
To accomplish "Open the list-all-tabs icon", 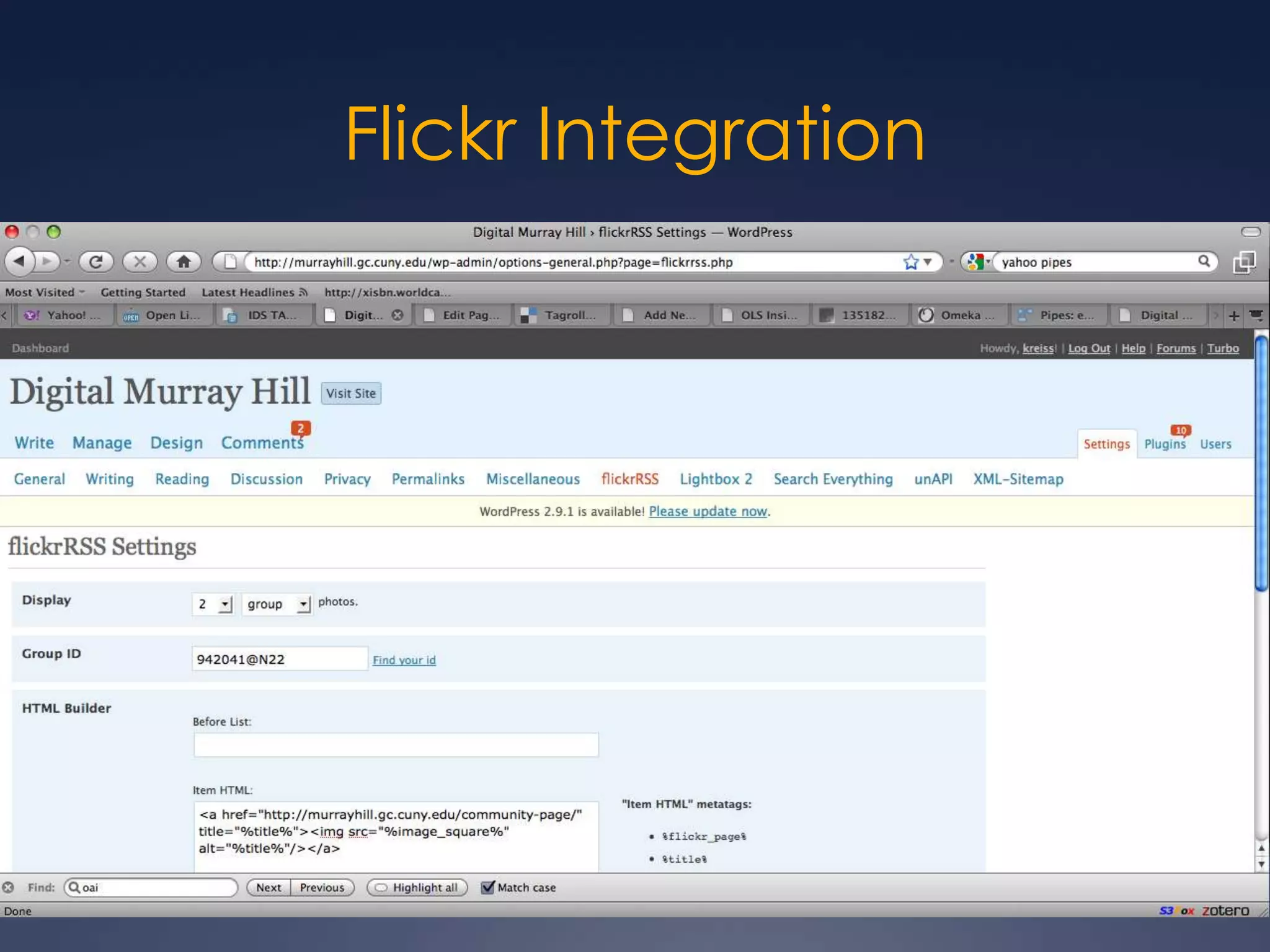I will click(x=1256, y=315).
